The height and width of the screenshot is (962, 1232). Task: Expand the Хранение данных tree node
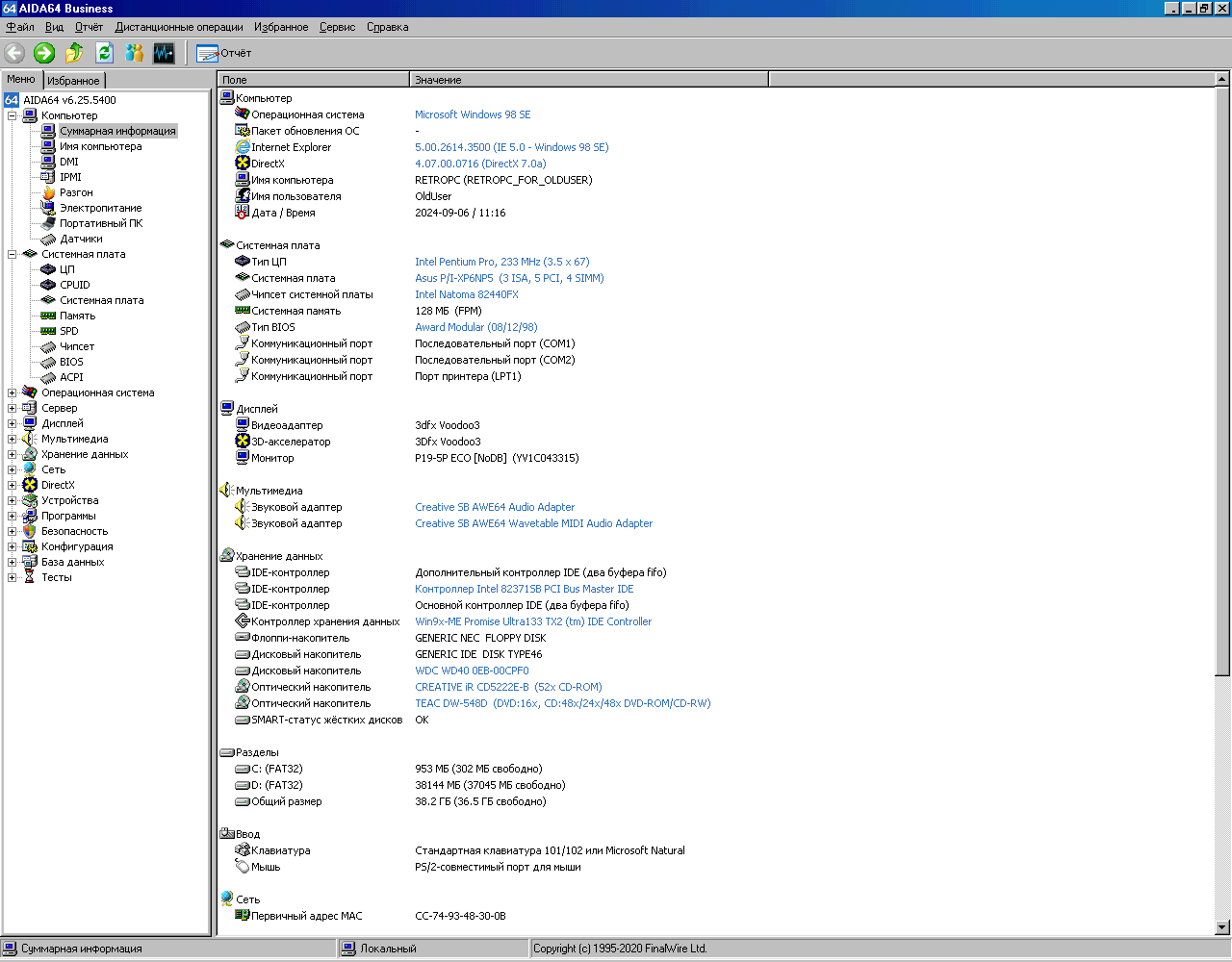click(x=13, y=454)
